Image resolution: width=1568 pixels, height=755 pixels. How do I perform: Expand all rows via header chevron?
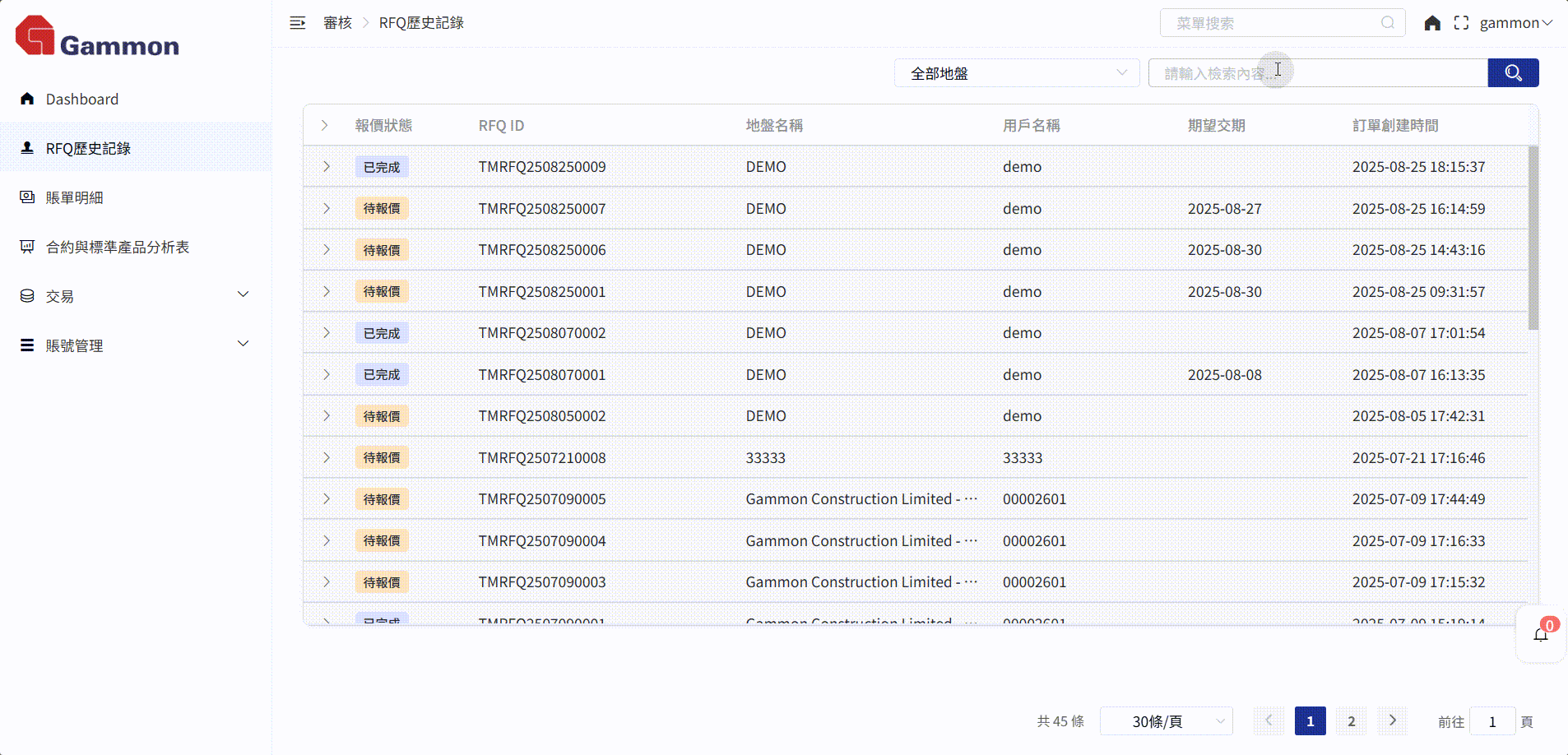[x=325, y=126]
